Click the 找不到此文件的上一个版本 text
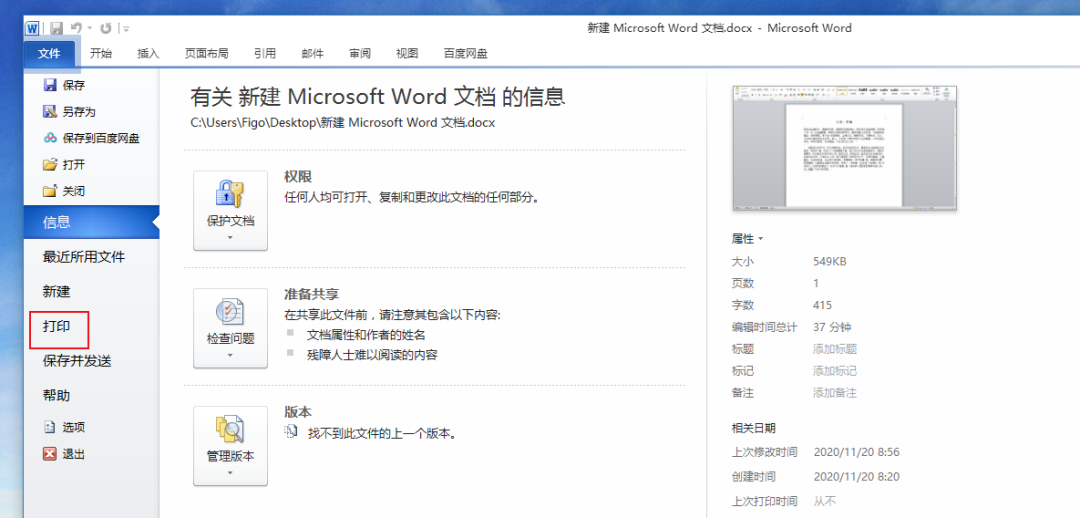The width and height of the screenshot is (1080, 518). tap(383, 434)
